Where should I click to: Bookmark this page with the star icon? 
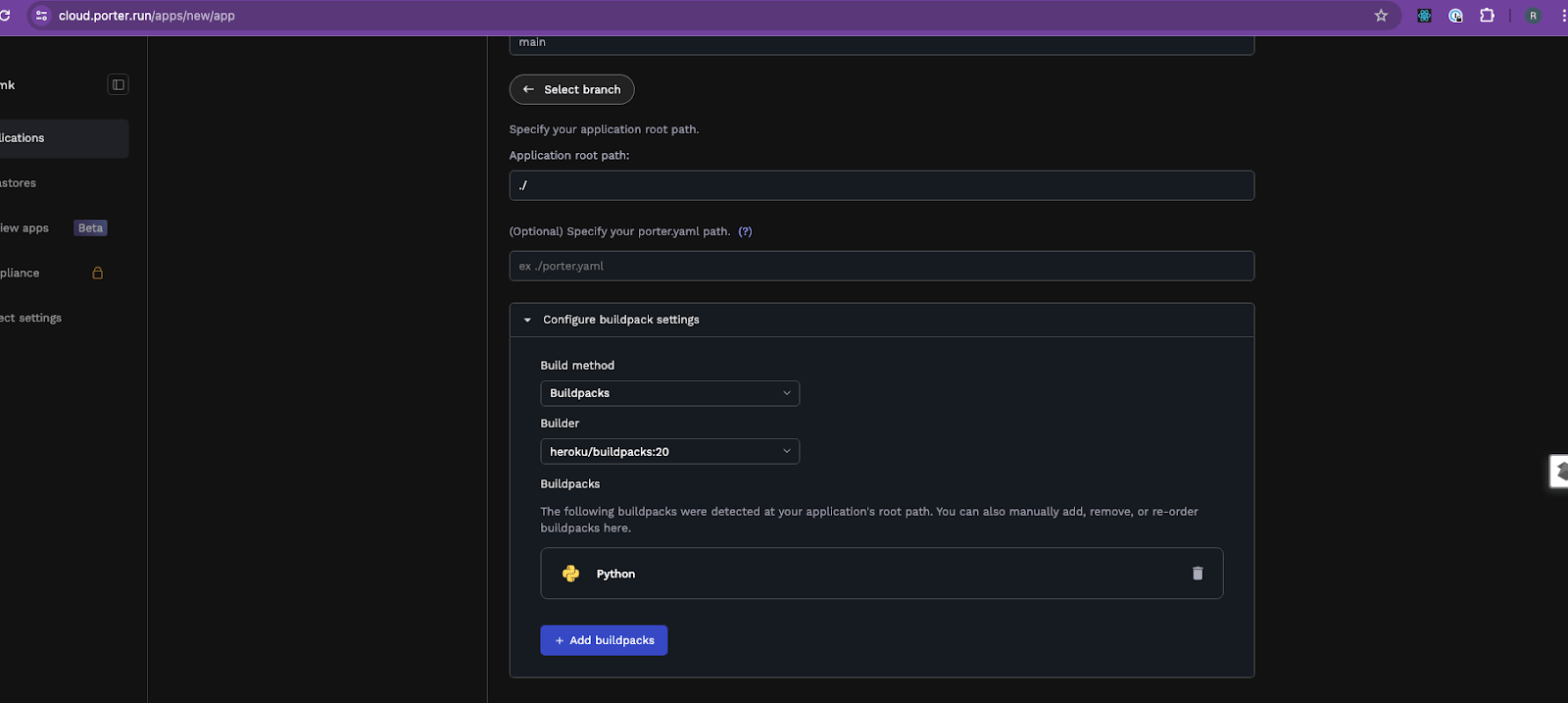point(1381,16)
